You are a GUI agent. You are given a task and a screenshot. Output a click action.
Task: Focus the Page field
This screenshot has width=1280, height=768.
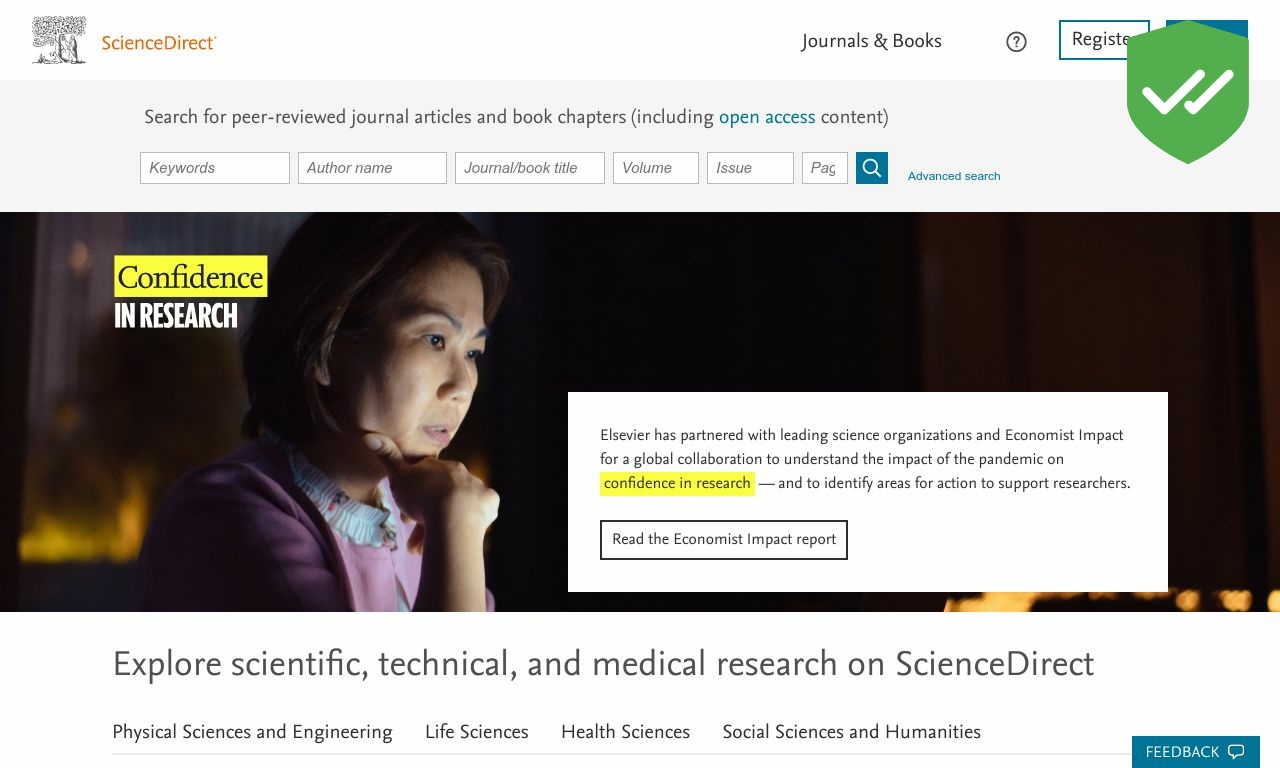(825, 168)
